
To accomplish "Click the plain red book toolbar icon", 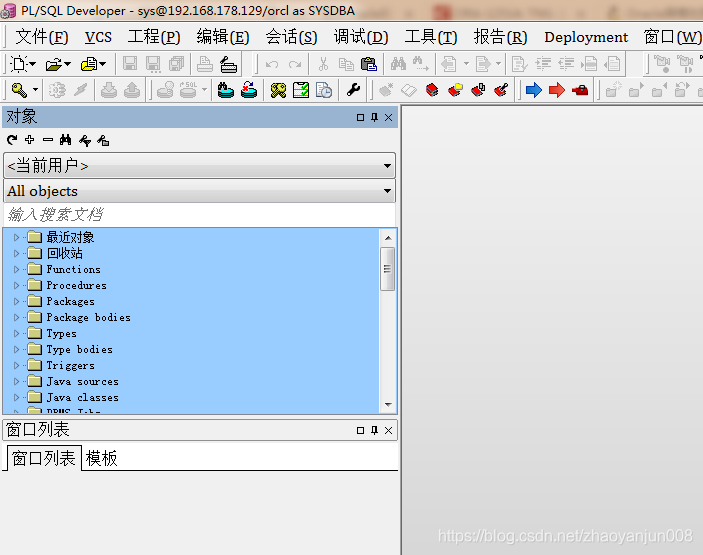I will [x=432, y=90].
